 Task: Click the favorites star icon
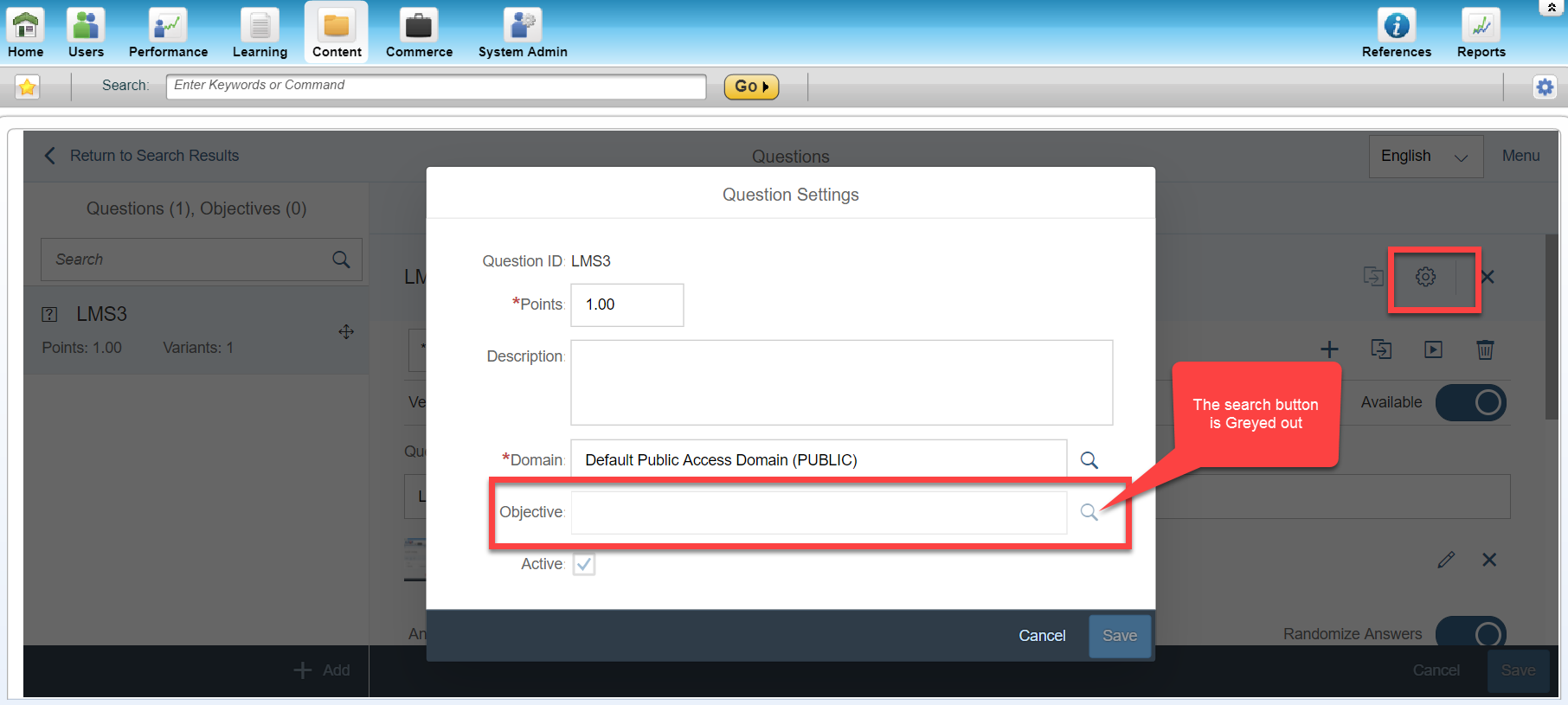28,87
